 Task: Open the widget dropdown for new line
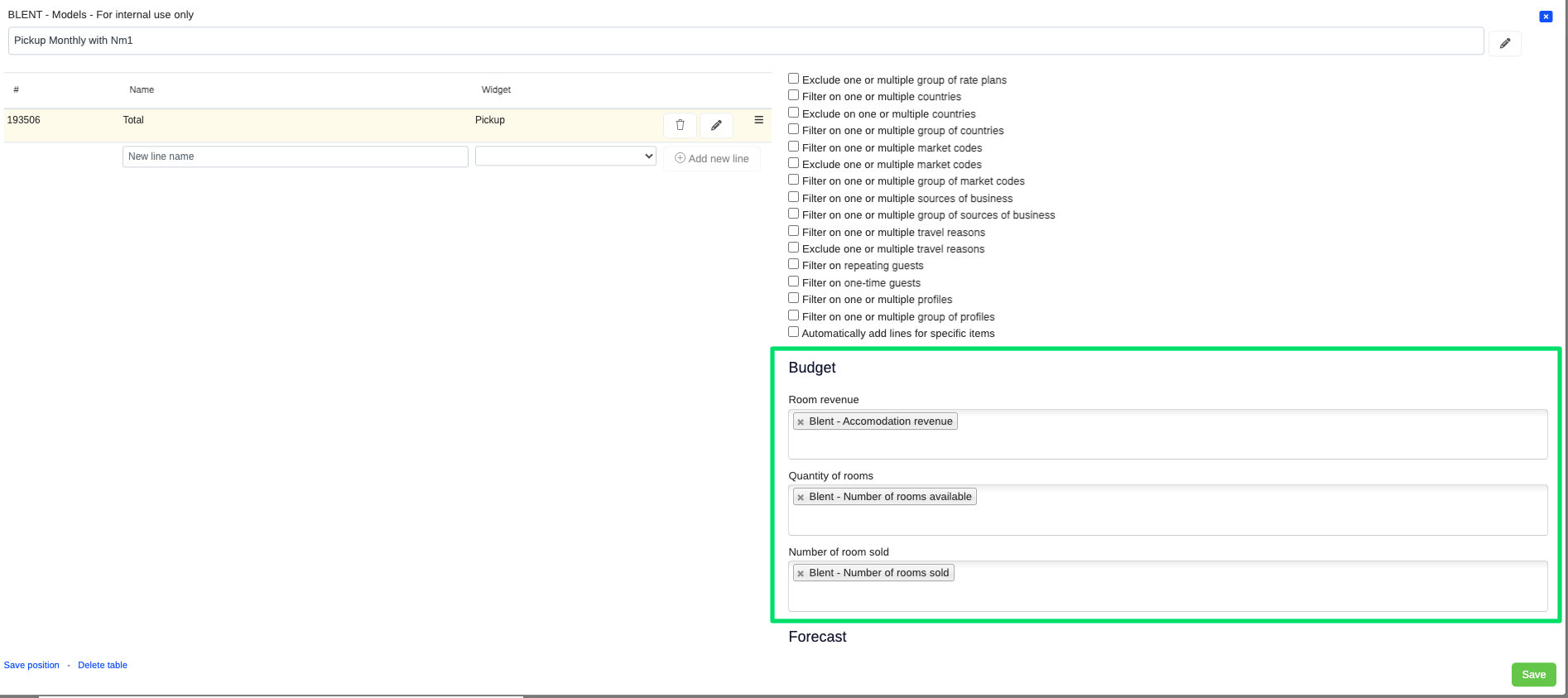pyautogui.click(x=565, y=156)
